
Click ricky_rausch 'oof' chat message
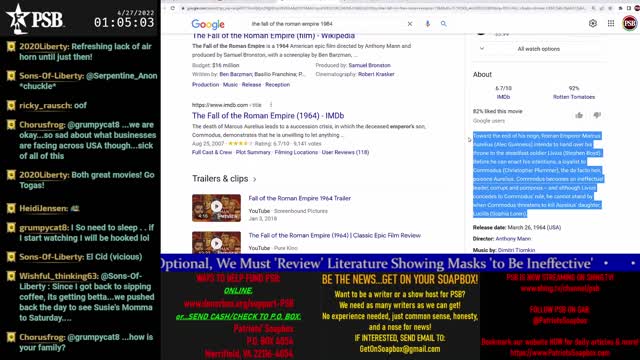coord(53,106)
